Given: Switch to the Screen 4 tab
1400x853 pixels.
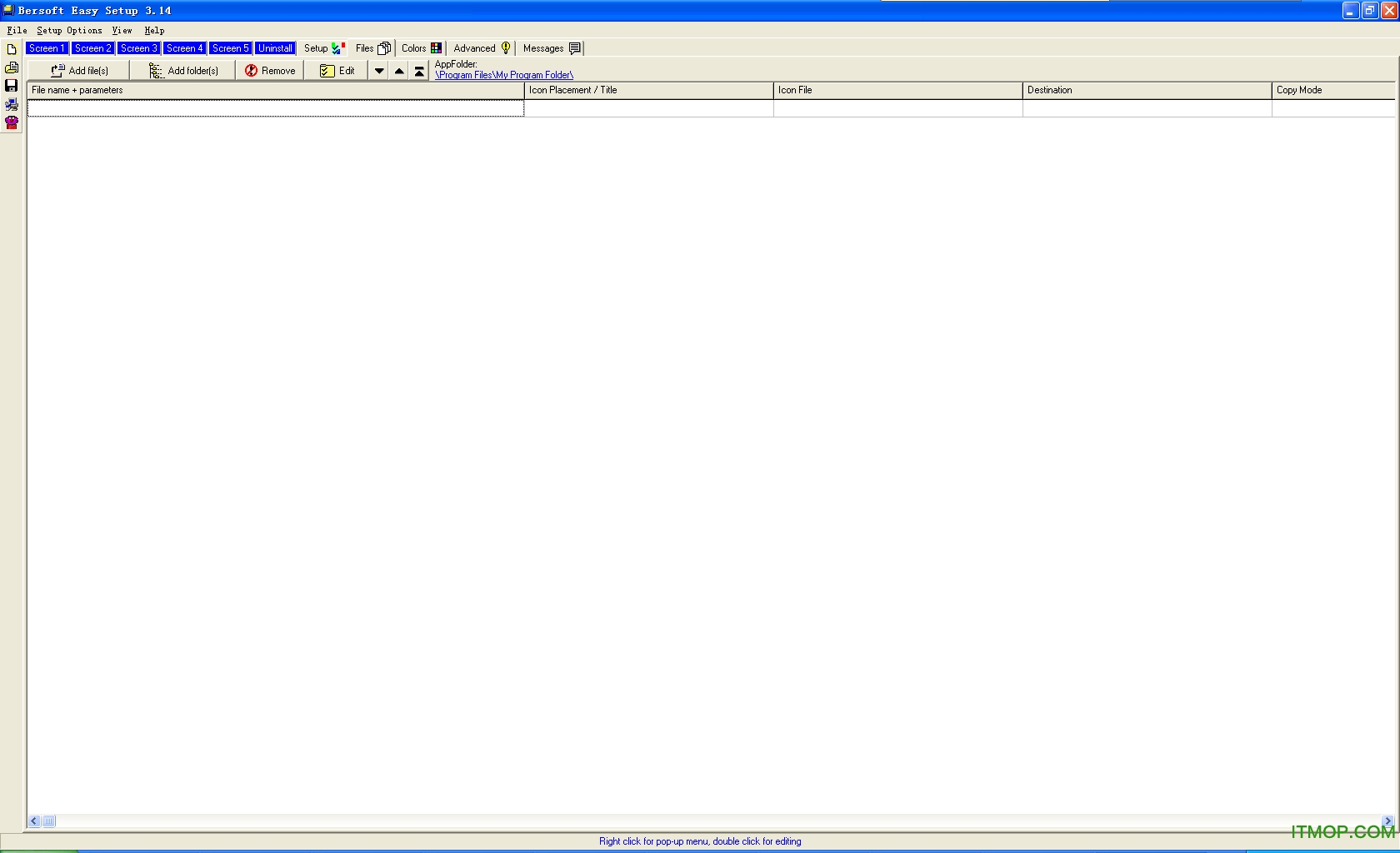Looking at the screenshot, I should [x=184, y=48].
